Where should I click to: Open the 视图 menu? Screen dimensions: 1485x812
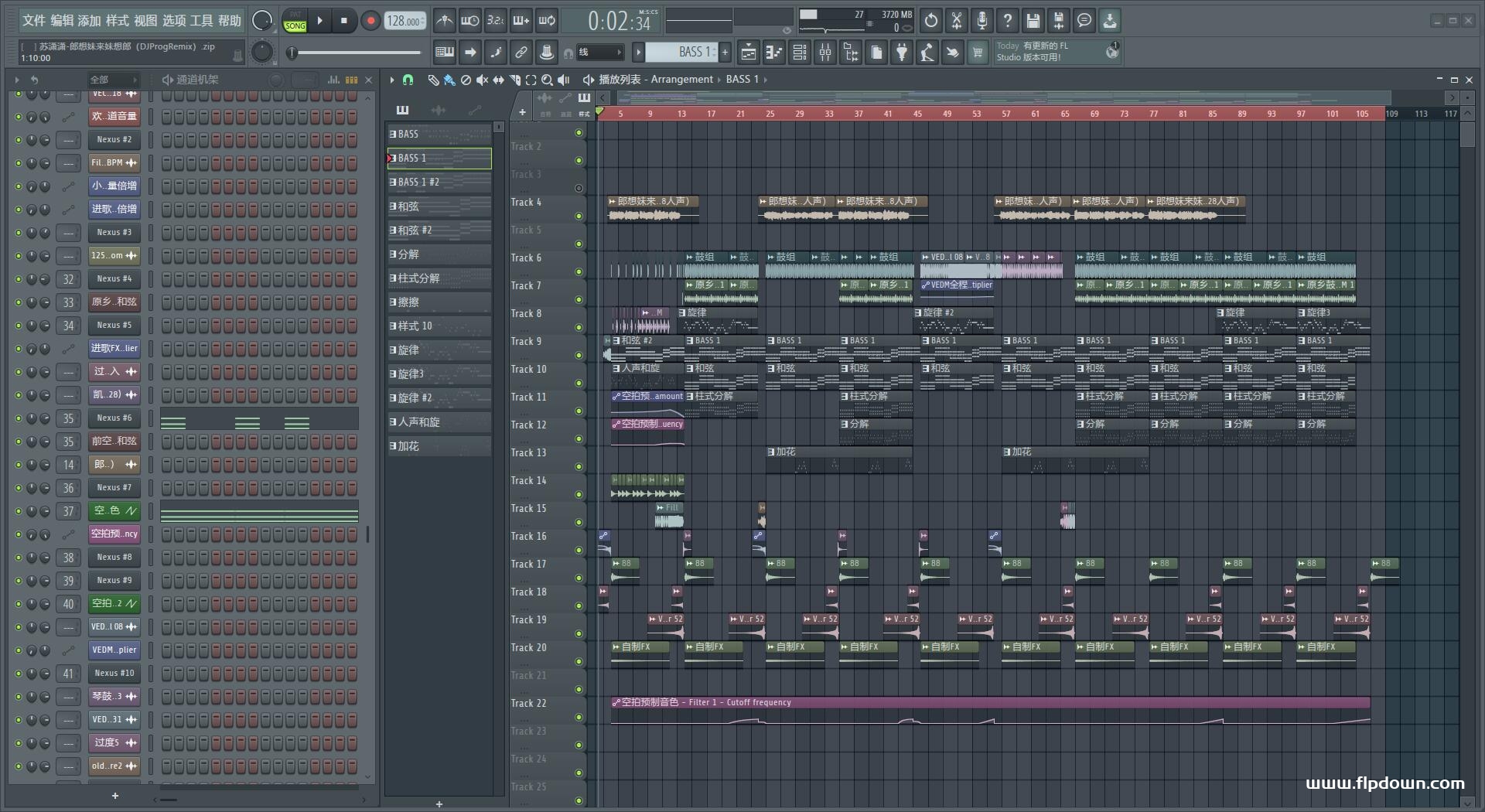click(x=145, y=21)
